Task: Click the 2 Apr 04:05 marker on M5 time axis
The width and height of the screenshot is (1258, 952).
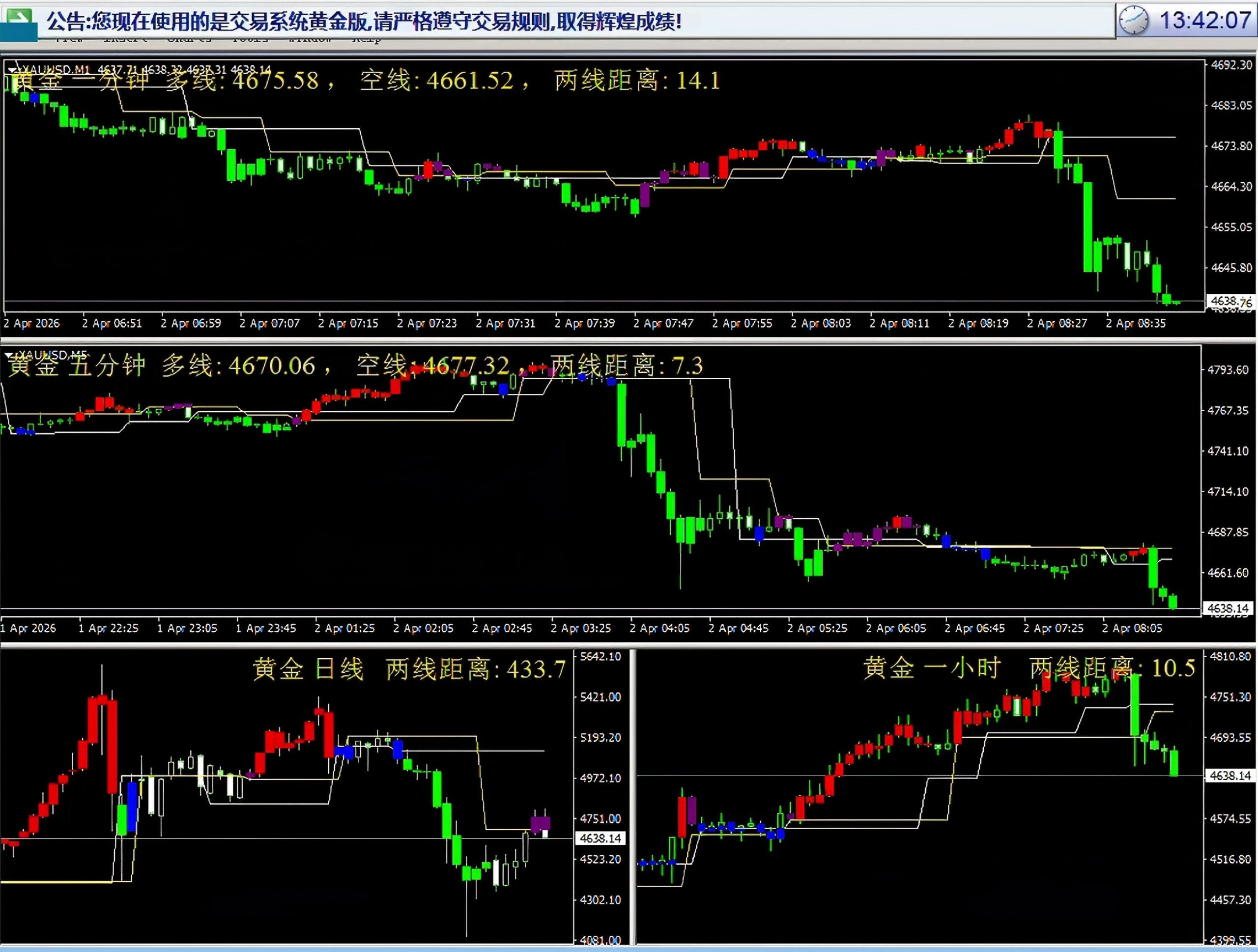Action: pyautogui.click(x=659, y=628)
